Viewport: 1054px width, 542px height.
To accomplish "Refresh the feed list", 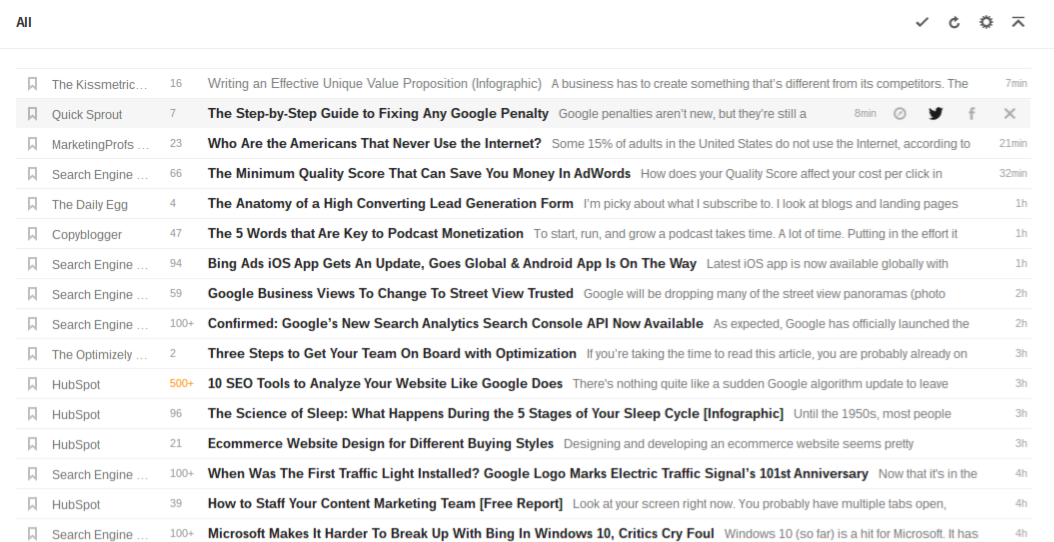I will [x=954, y=22].
